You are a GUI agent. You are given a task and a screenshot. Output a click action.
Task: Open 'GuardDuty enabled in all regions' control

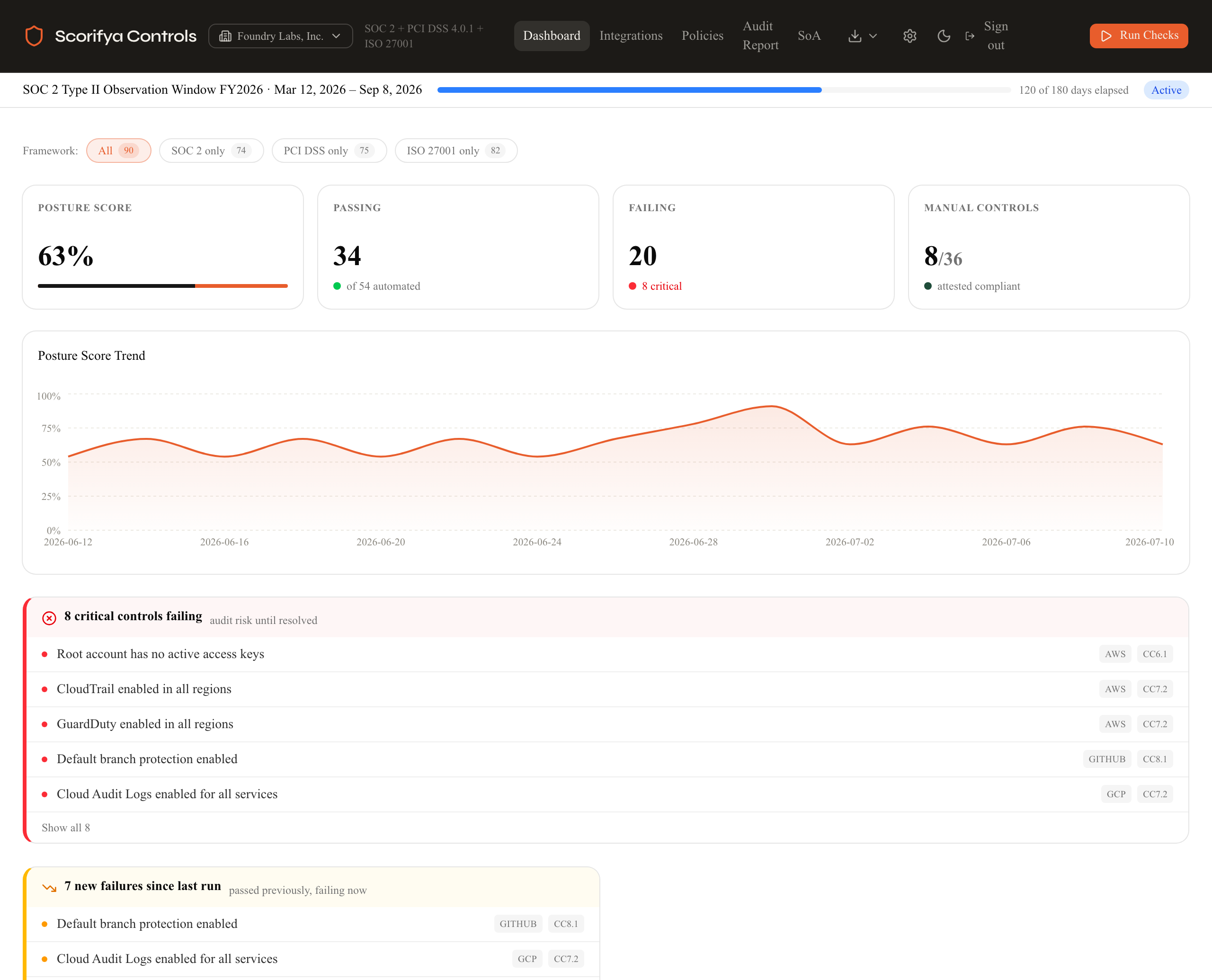tap(607, 724)
